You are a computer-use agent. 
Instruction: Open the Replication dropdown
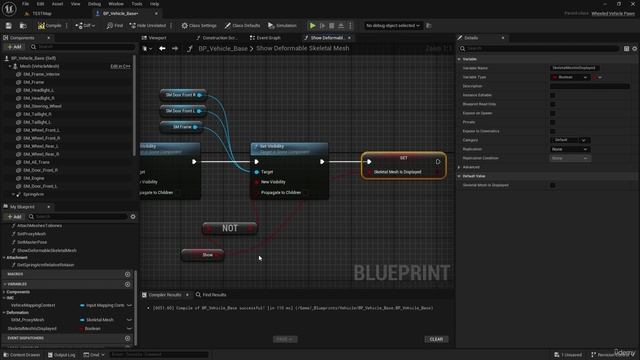point(570,149)
